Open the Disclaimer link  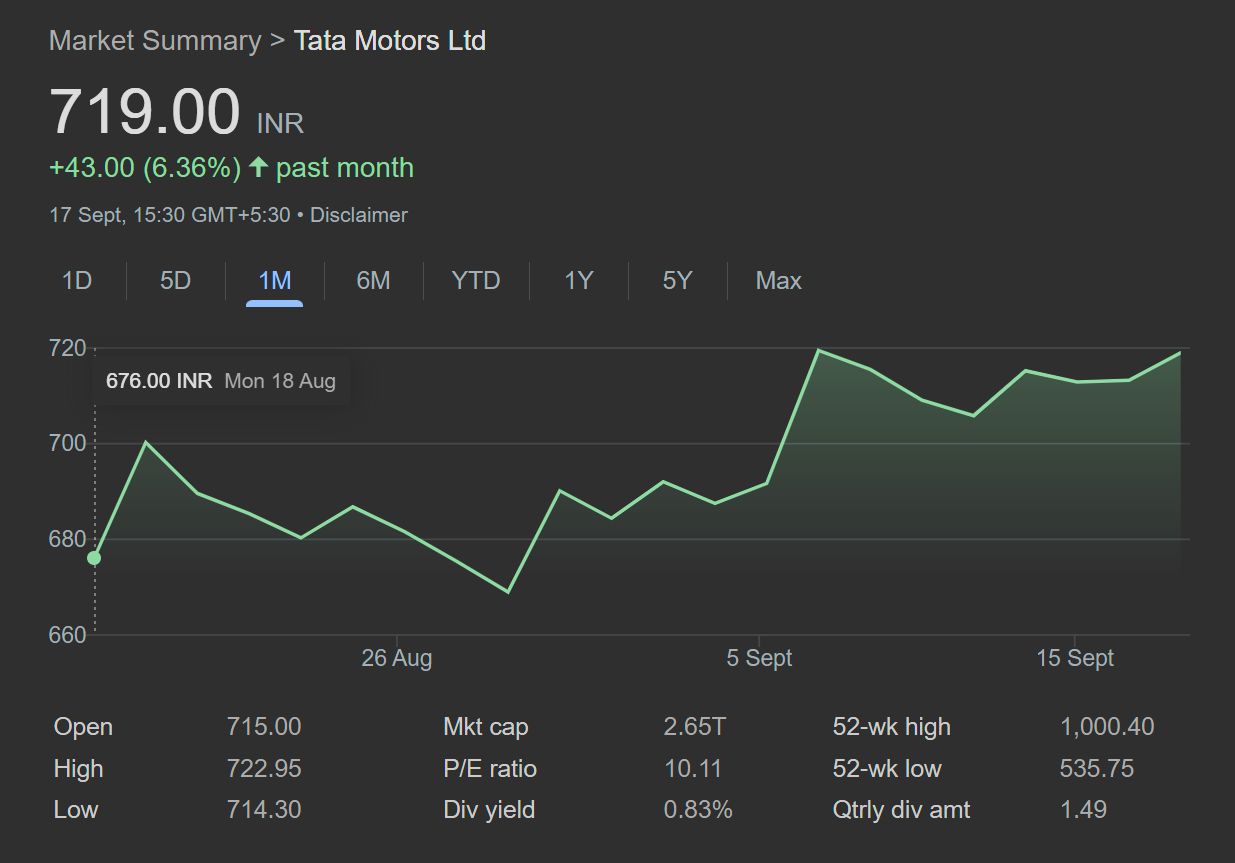(x=358, y=215)
